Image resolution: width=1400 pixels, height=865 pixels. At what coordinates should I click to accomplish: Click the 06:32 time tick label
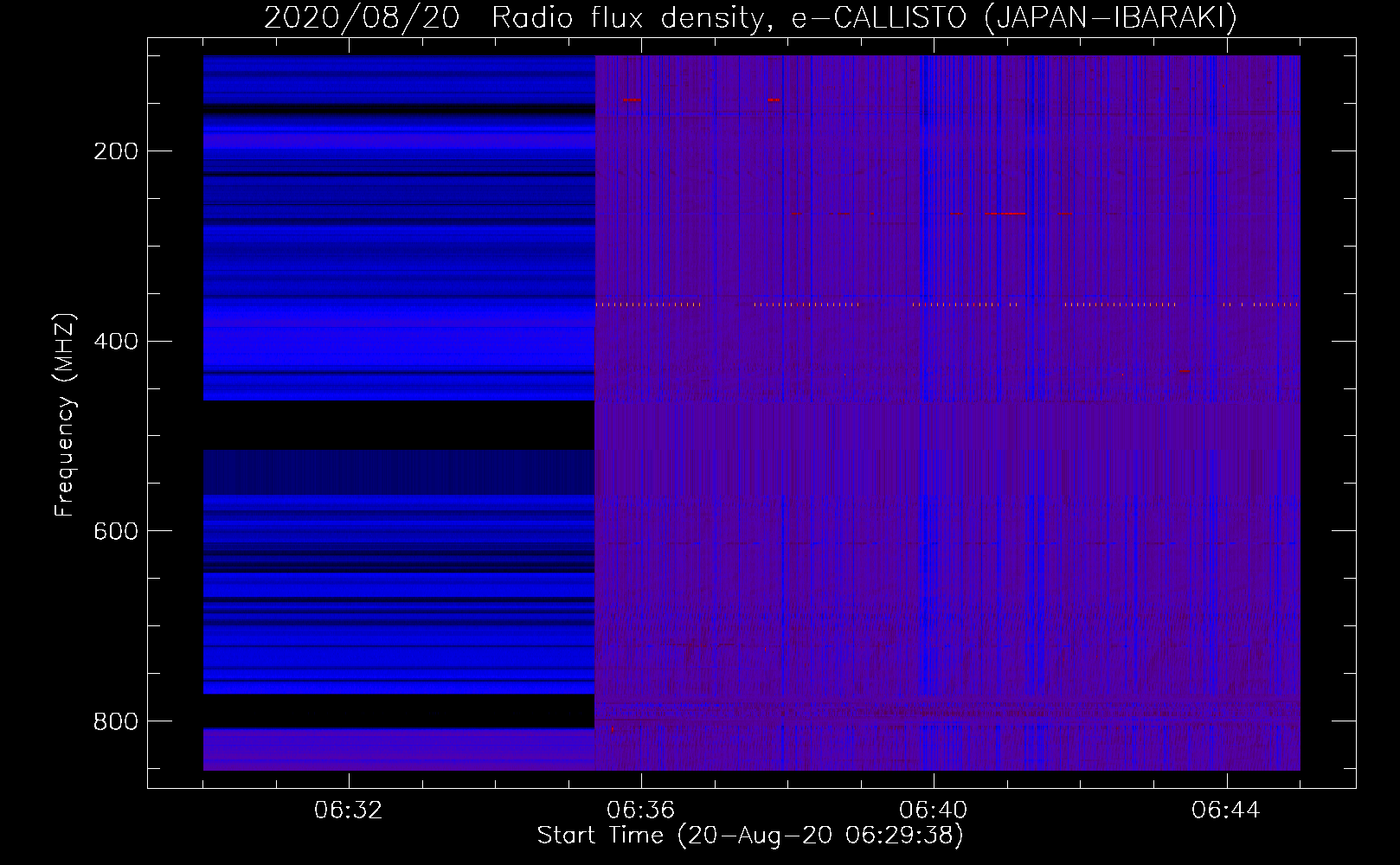point(349,811)
